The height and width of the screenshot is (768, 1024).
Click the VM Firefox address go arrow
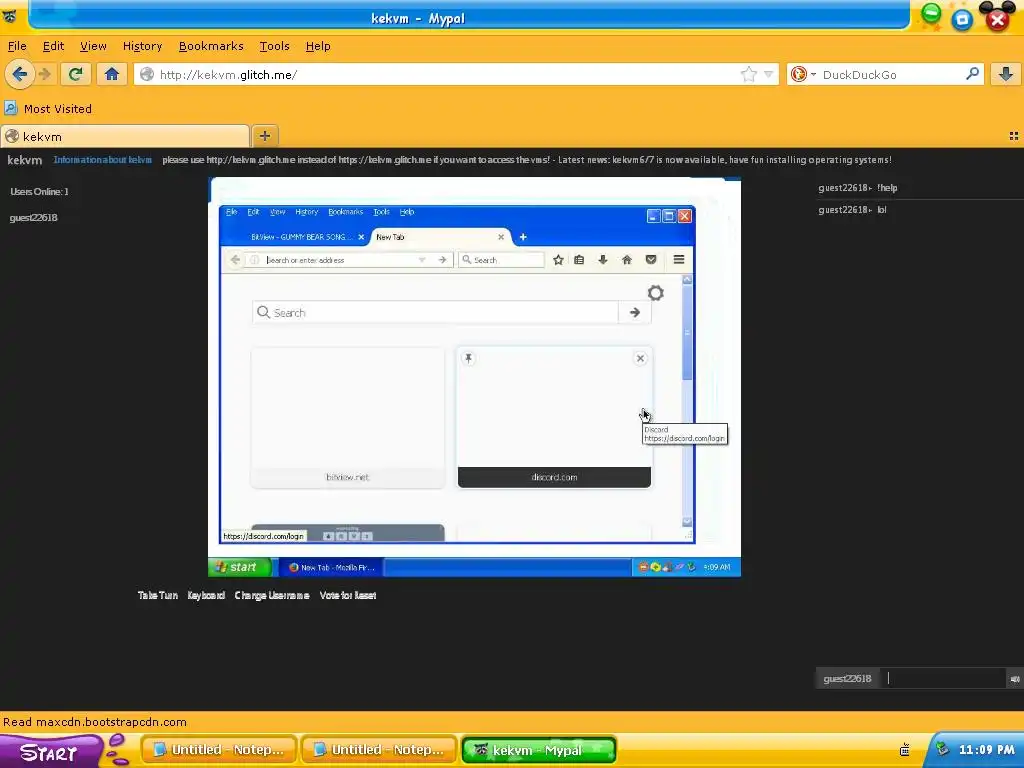(442, 259)
